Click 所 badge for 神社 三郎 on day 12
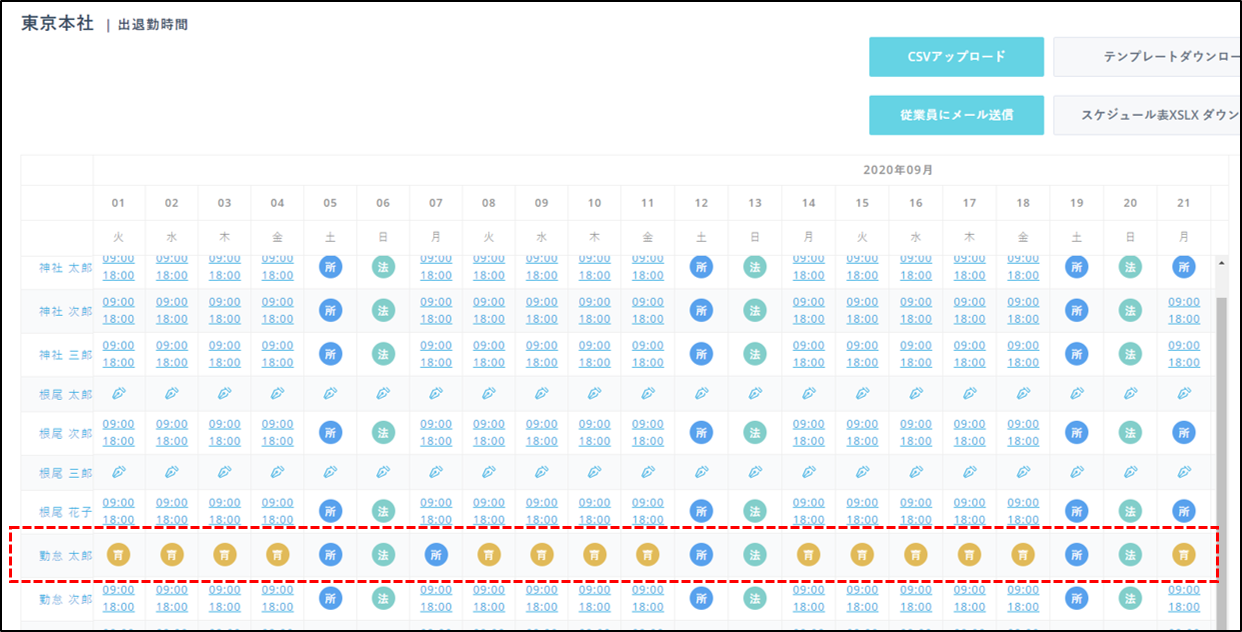 pyautogui.click(x=701, y=354)
